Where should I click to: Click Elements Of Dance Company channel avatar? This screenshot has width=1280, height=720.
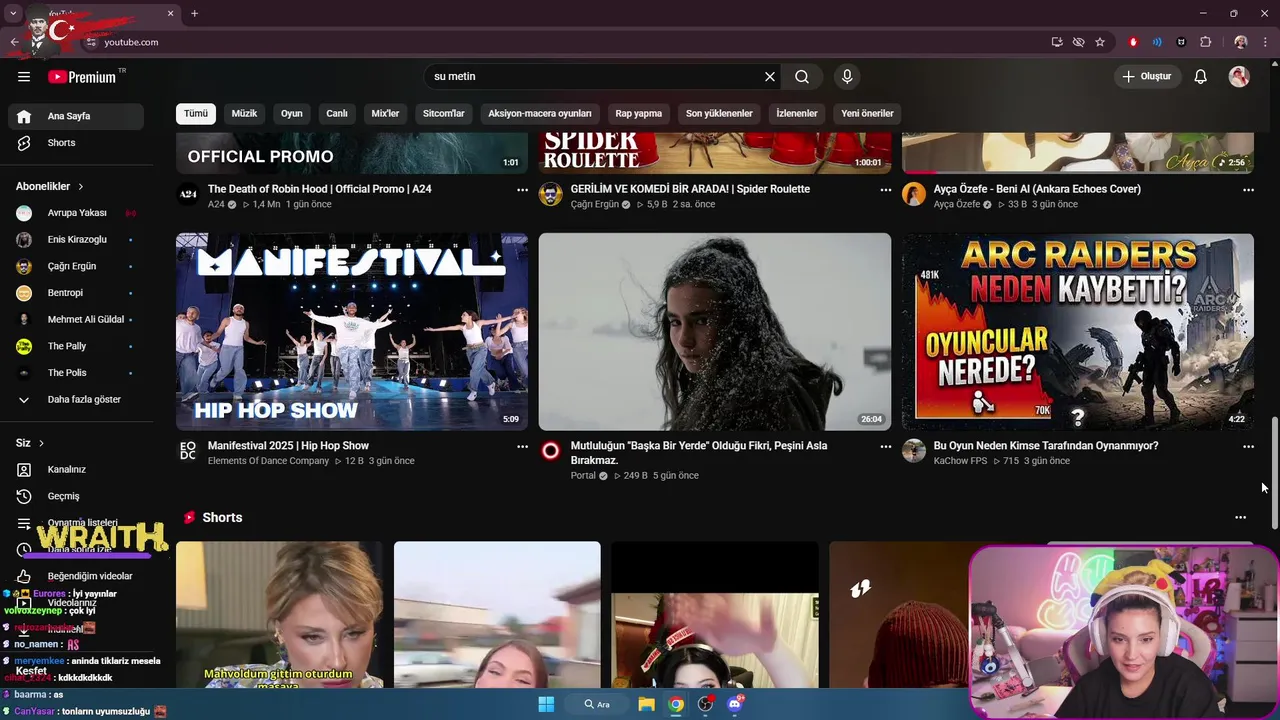(188, 451)
